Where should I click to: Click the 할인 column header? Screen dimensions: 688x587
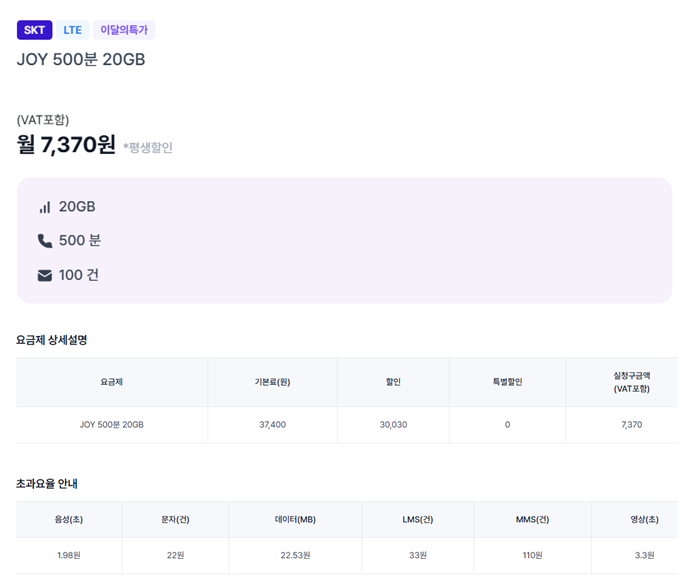[x=394, y=382]
